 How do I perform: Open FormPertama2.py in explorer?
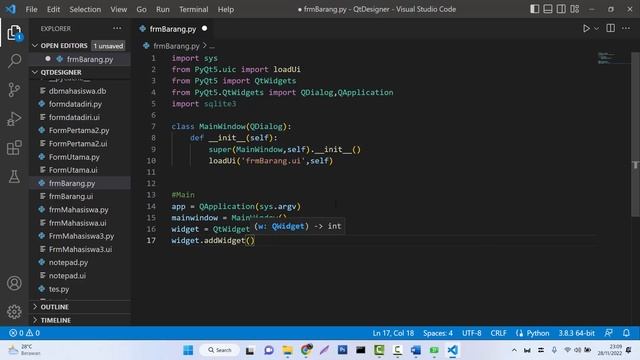coord(80,131)
